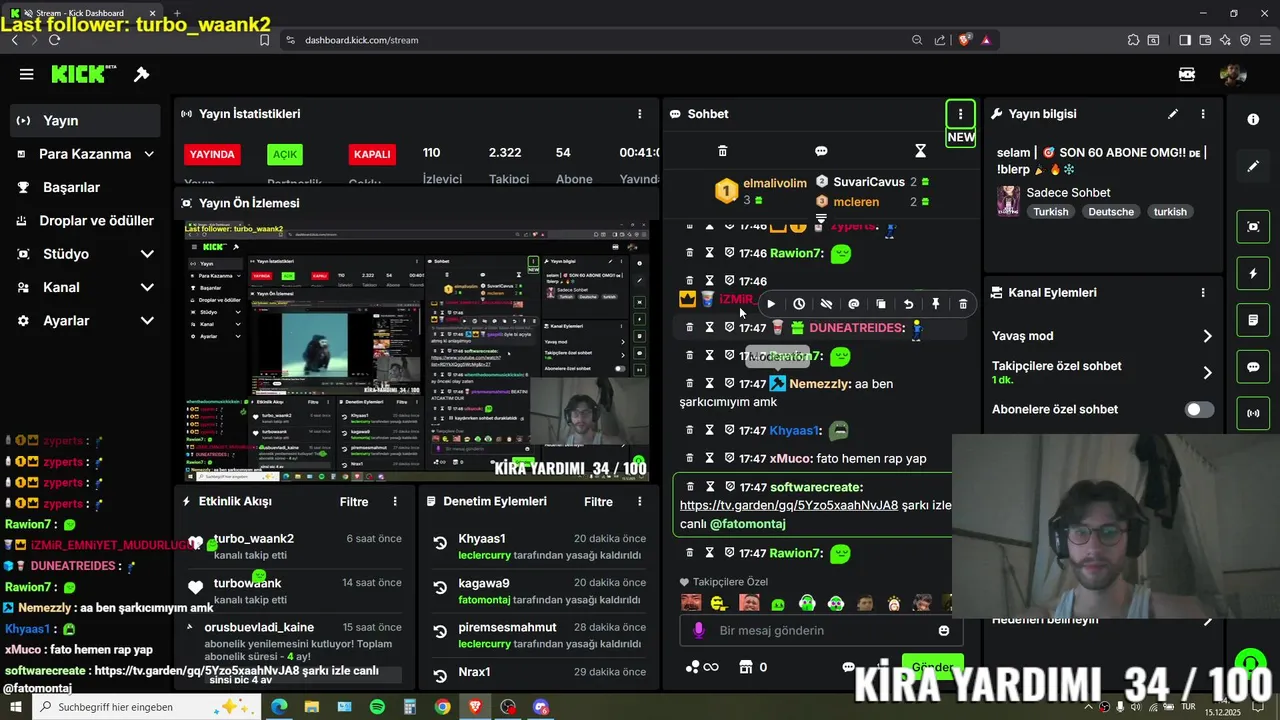This screenshot has height=720, width=1280.
Task: Click the Turkish language tag
Action: click(x=1051, y=212)
